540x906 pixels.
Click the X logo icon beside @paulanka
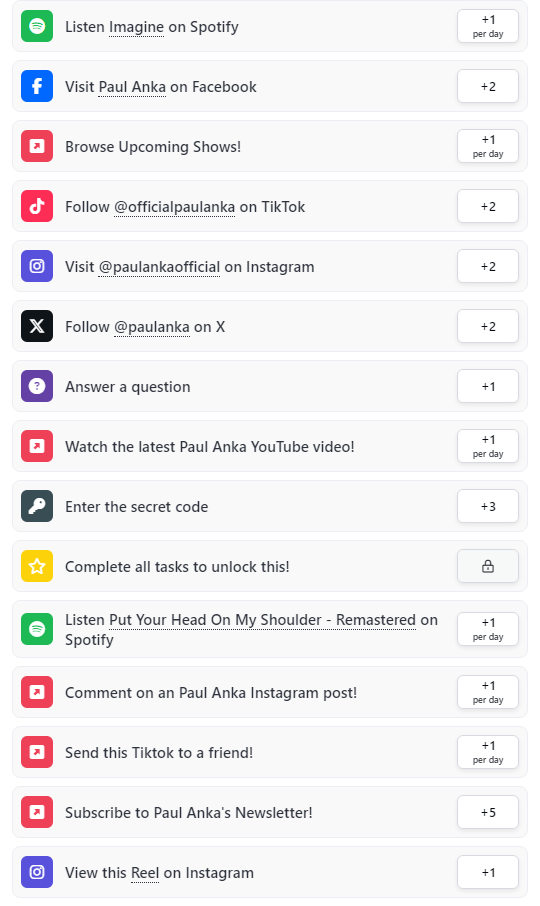tap(37, 326)
